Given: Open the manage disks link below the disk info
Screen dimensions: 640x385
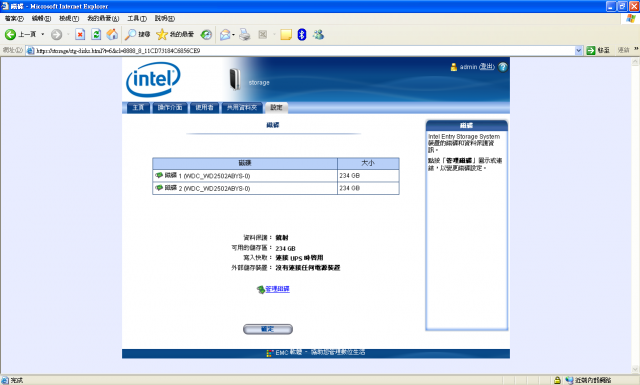Looking at the screenshot, I should (x=278, y=289).
